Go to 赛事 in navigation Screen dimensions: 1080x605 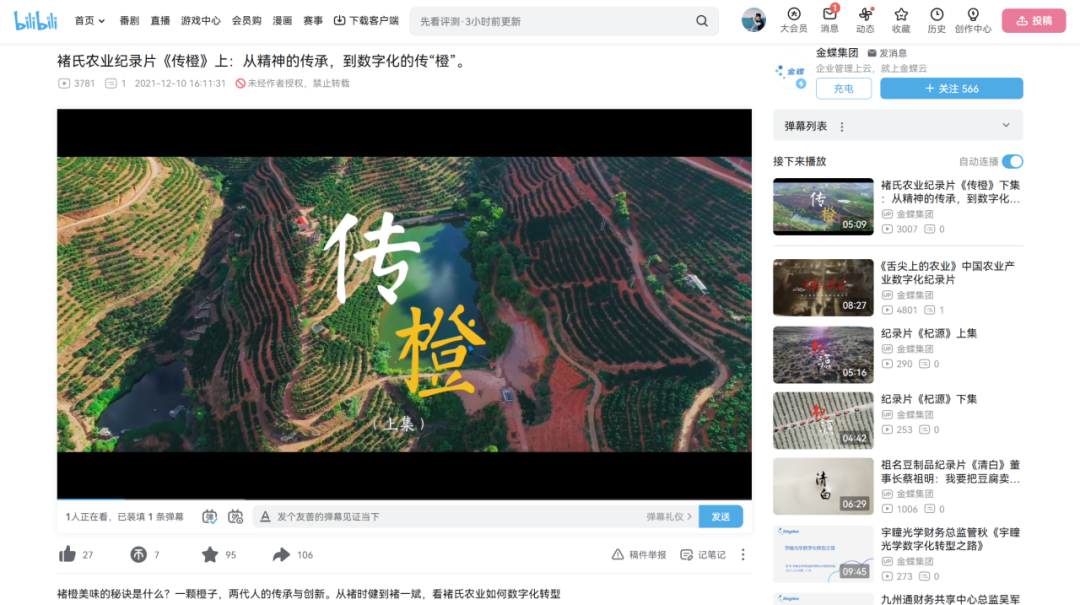[313, 21]
